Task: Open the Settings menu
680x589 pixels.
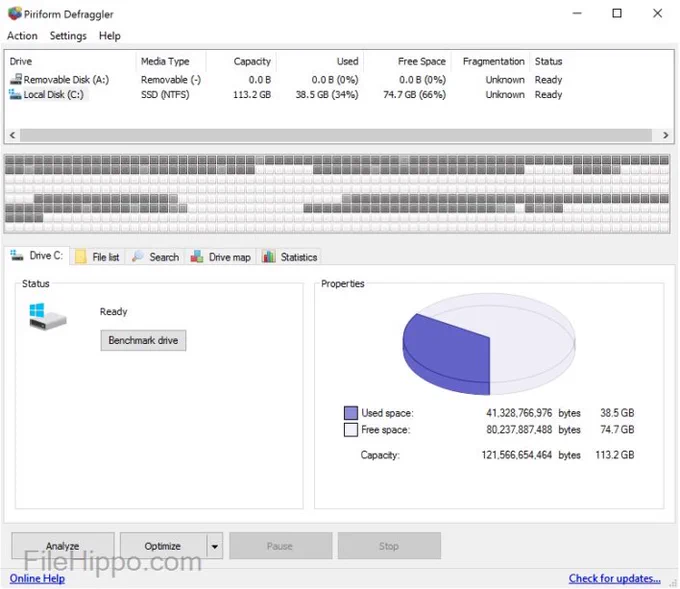Action: pos(68,36)
